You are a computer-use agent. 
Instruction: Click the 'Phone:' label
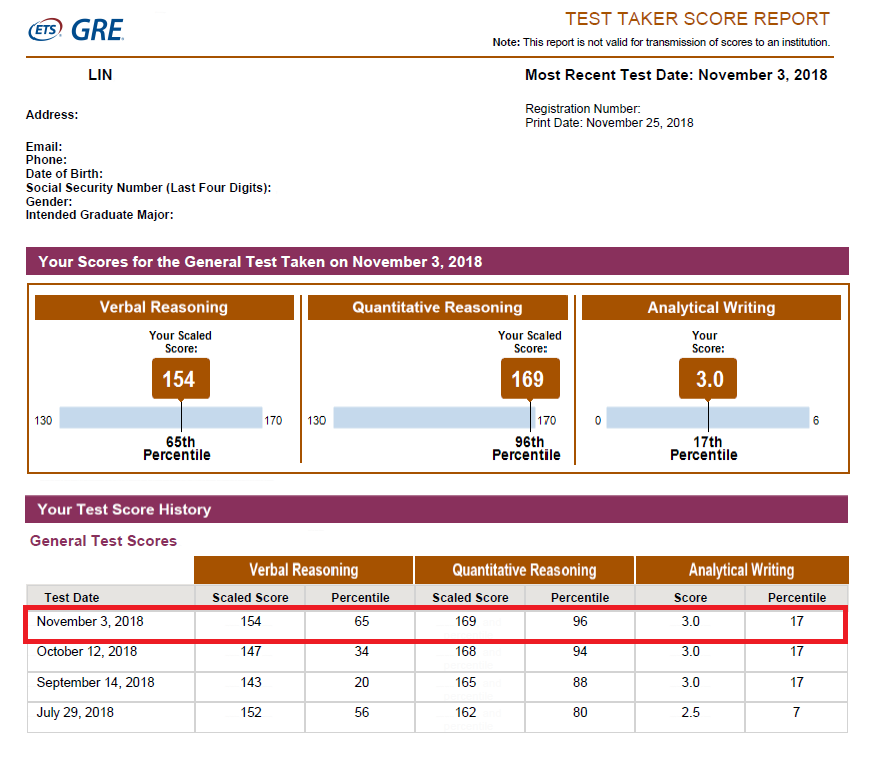point(46,160)
